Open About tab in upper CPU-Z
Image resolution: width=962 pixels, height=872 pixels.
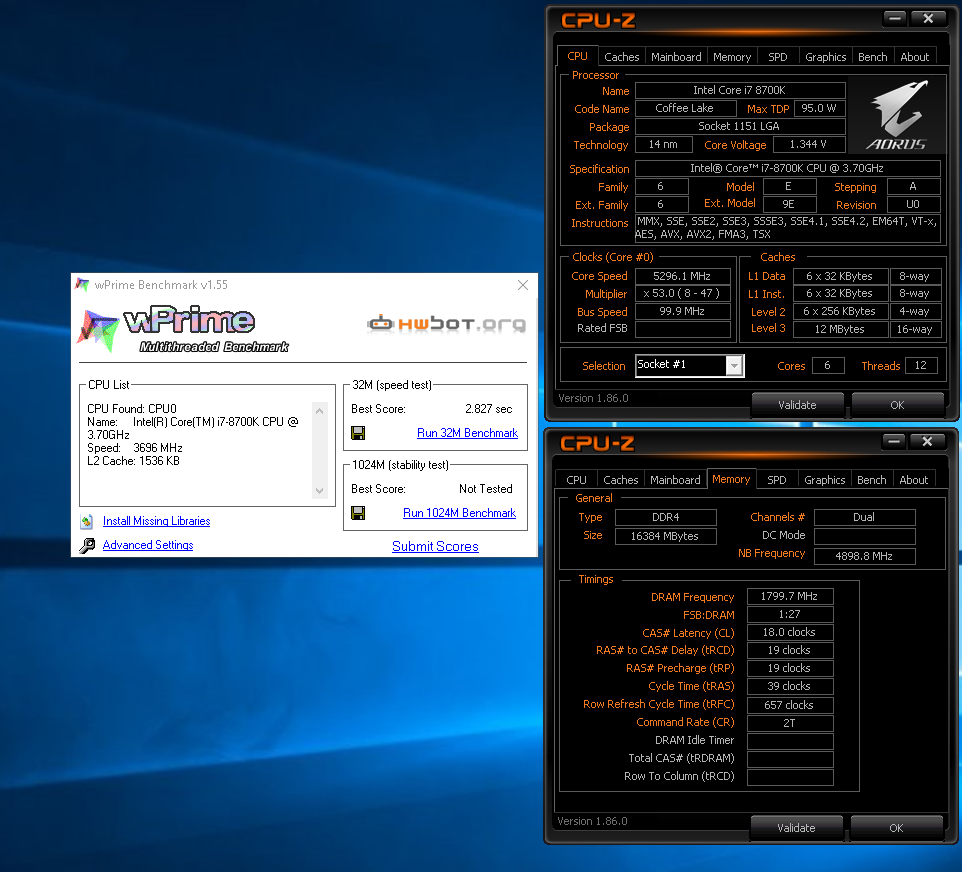(915, 57)
